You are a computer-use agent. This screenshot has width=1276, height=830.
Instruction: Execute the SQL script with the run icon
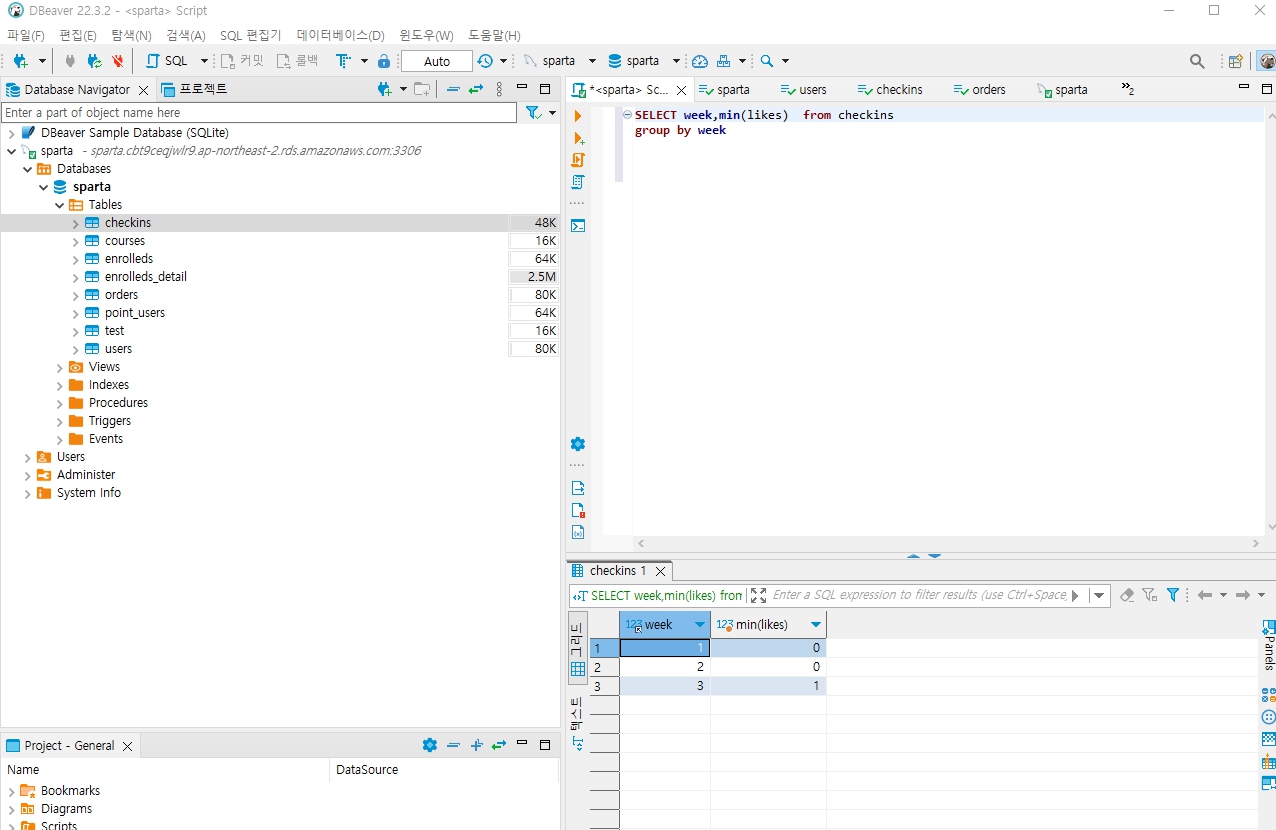point(578,114)
